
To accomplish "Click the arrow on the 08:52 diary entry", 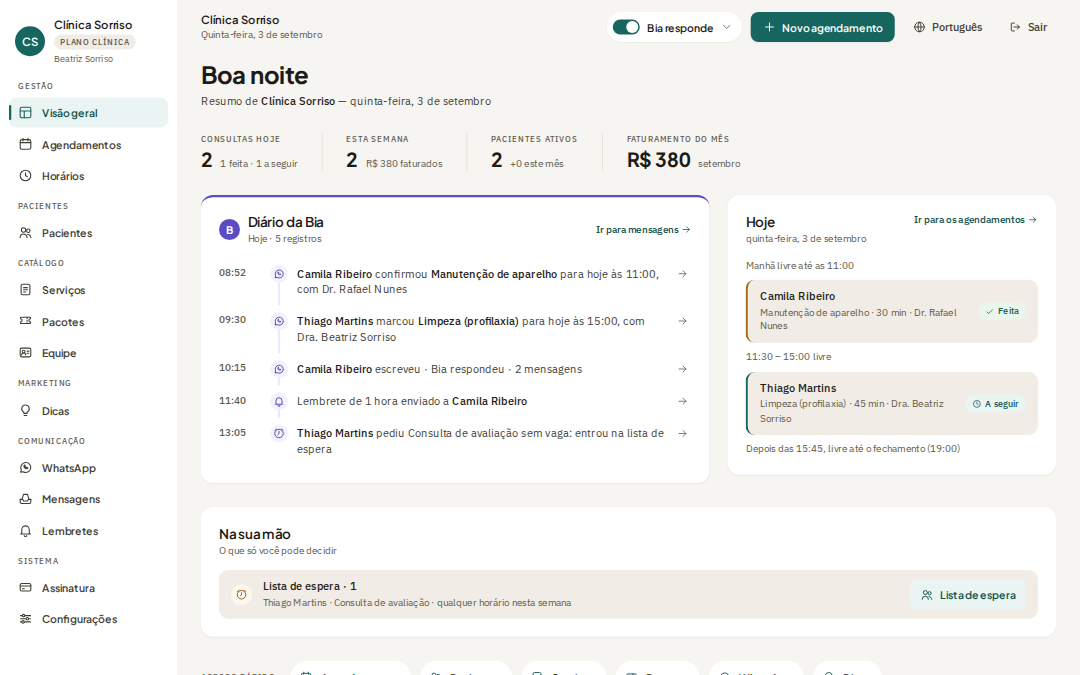I will click(682, 274).
